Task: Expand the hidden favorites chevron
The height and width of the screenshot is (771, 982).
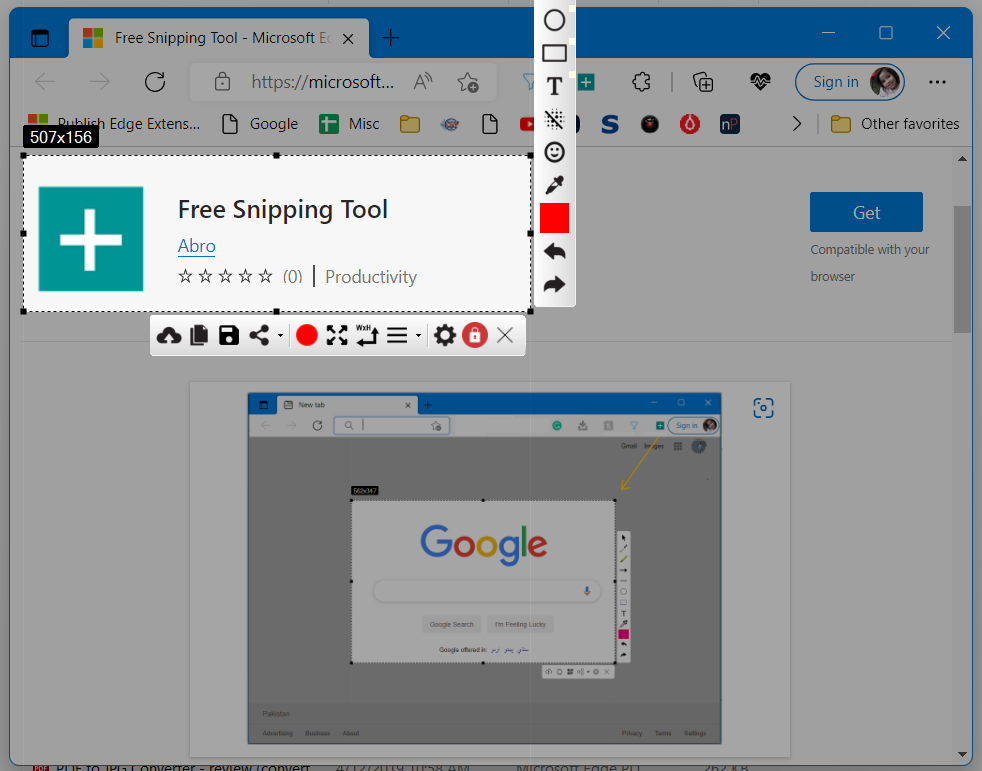Action: point(797,123)
